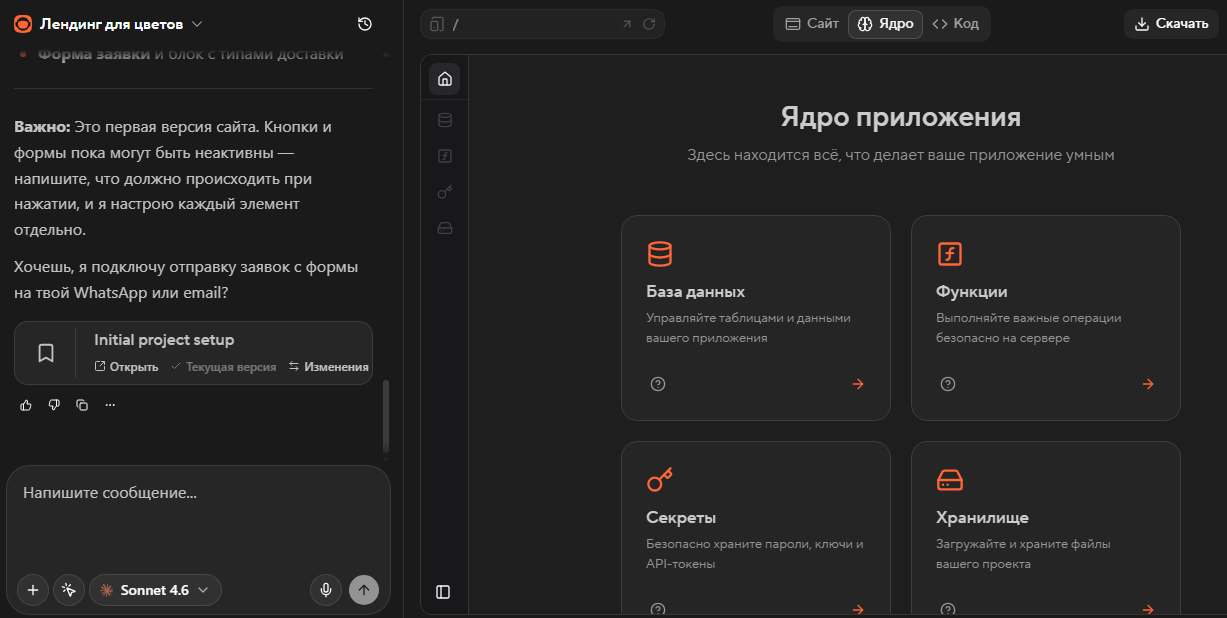Viewport: 1227px width, 618px height.
Task: Send message with the up arrow button
Action: 364,590
